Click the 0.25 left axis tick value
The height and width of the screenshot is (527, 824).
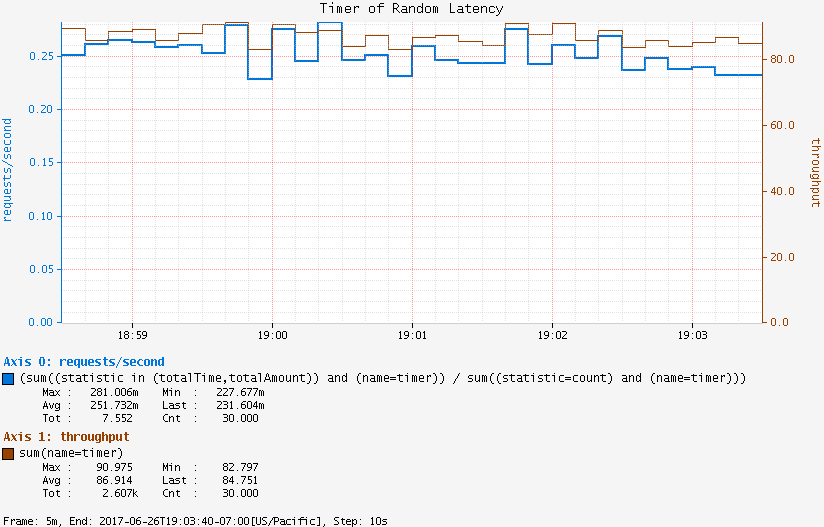click(38, 56)
